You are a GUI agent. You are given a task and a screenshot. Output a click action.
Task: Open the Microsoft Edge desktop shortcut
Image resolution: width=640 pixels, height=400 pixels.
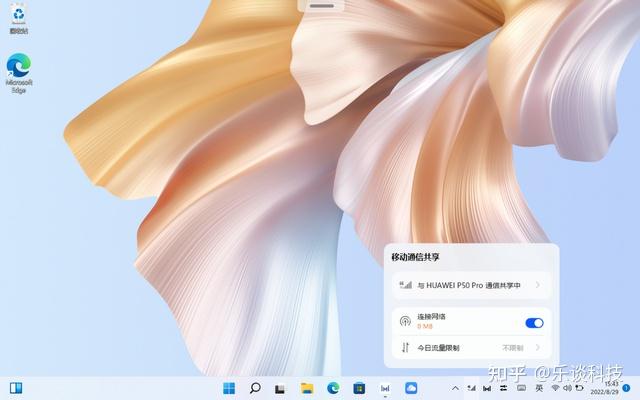pyautogui.click(x=19, y=73)
